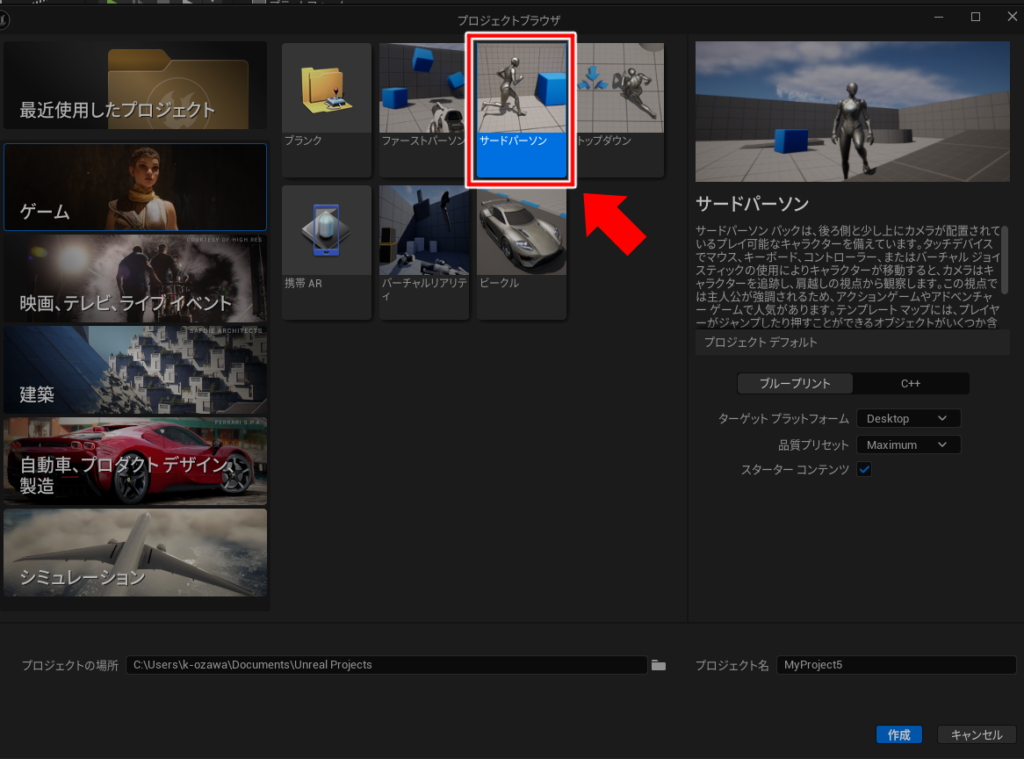
Task: Open the ターゲット プラットフォーム Desktop dropdown
Action: pos(907,419)
